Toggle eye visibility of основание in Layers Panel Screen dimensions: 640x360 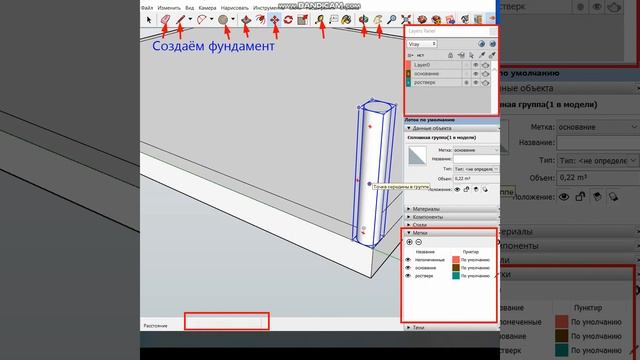tap(476, 74)
